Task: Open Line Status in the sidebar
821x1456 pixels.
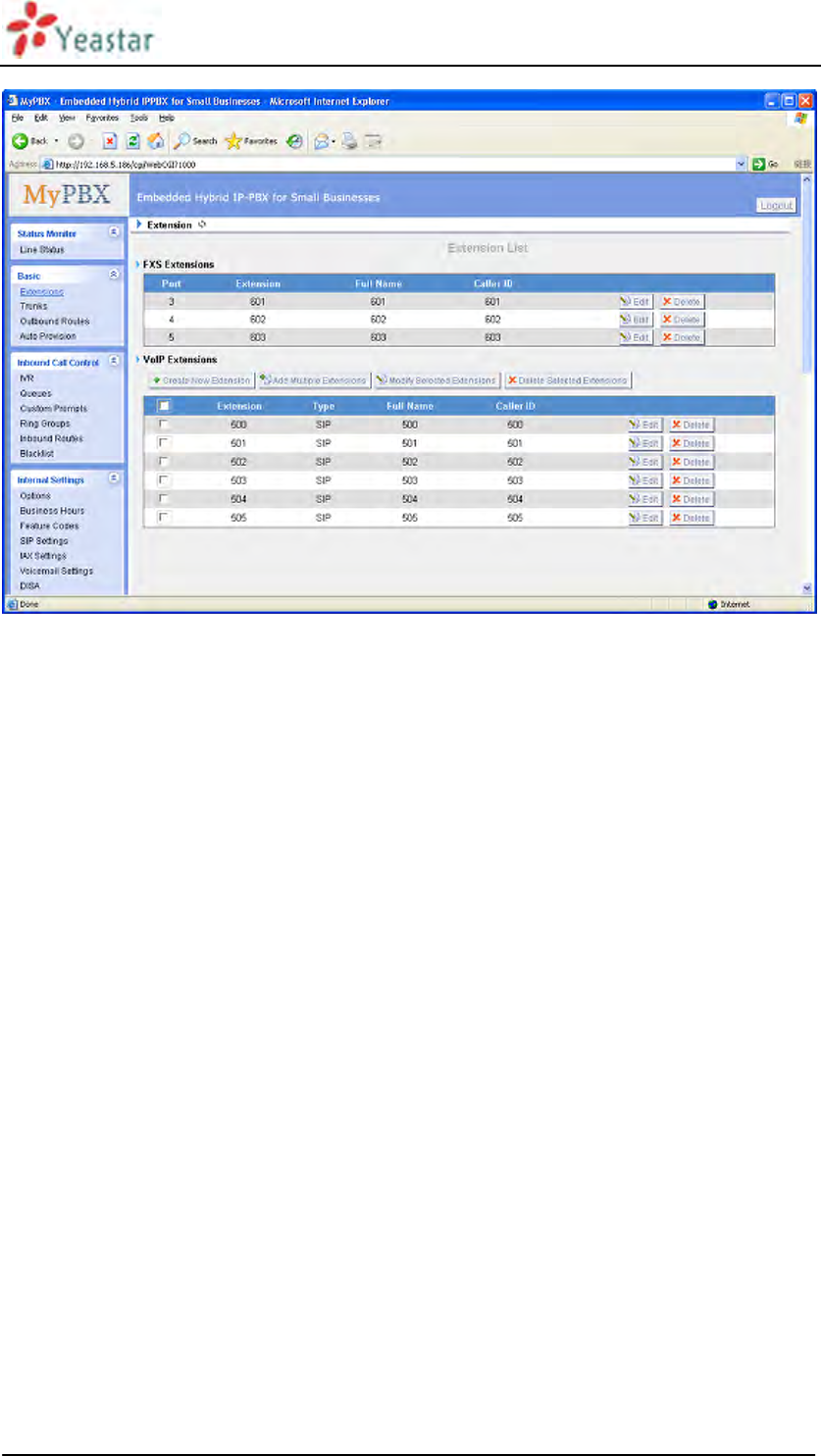Action: click(x=42, y=250)
